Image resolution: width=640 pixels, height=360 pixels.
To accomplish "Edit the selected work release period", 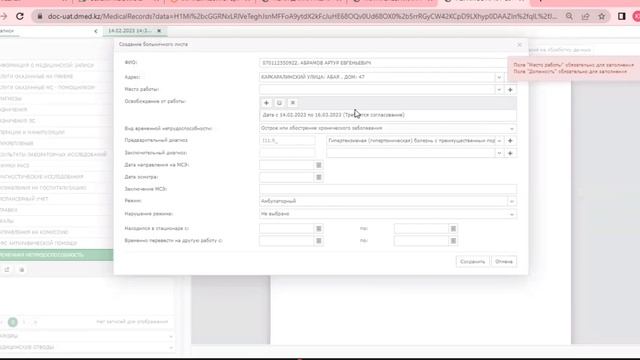I will 279,103.
